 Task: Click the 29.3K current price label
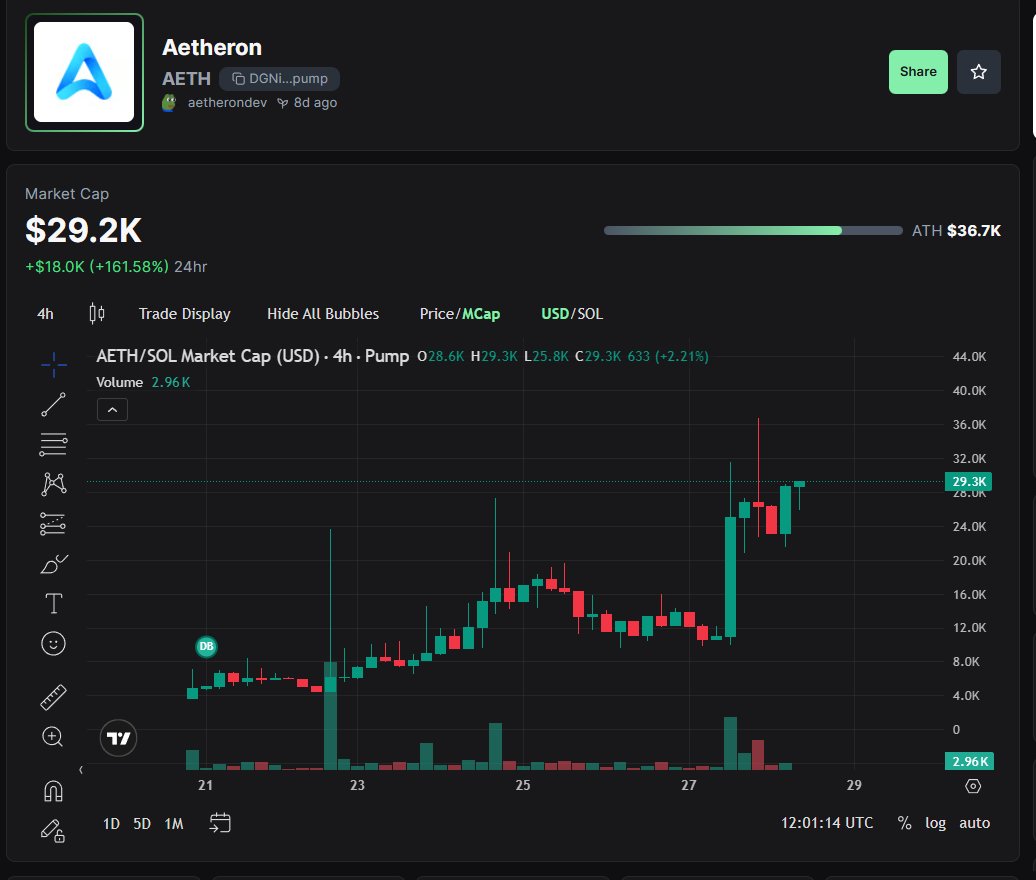[x=969, y=482]
